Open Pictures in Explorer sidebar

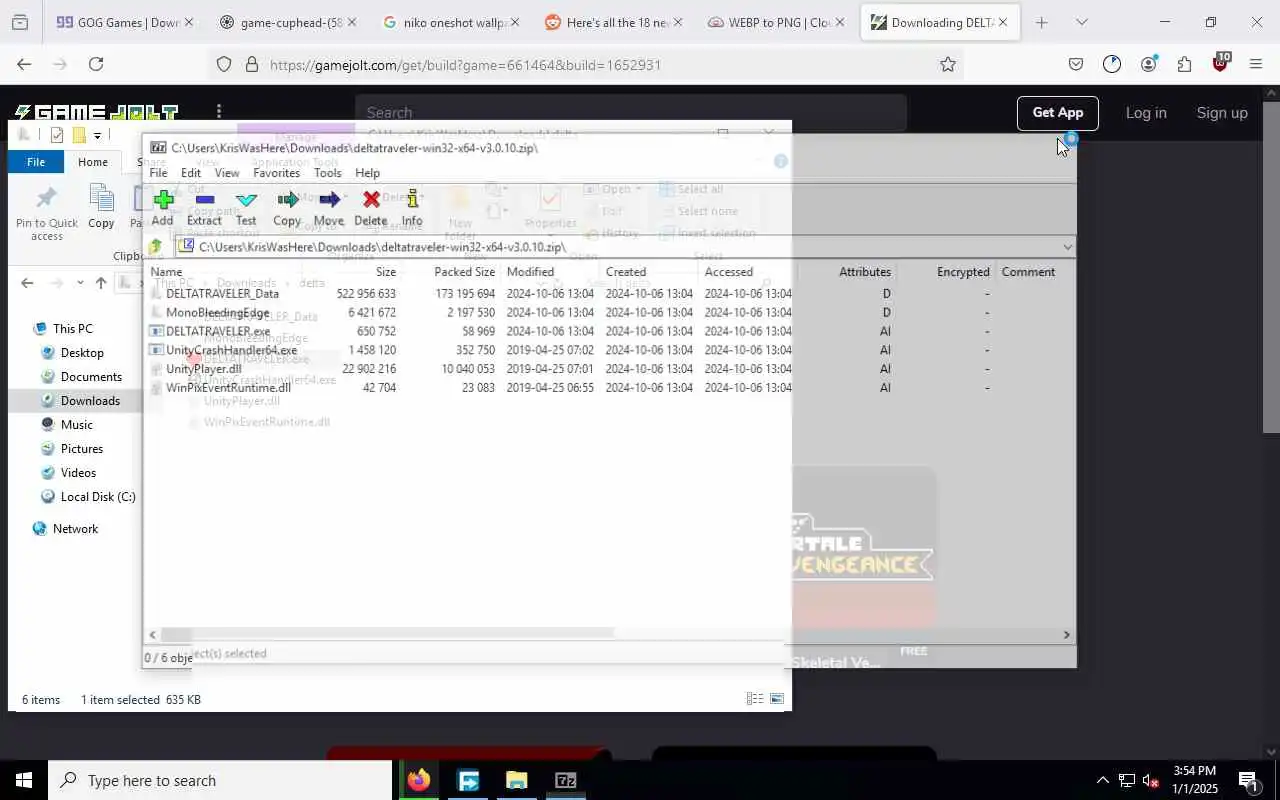[81, 449]
